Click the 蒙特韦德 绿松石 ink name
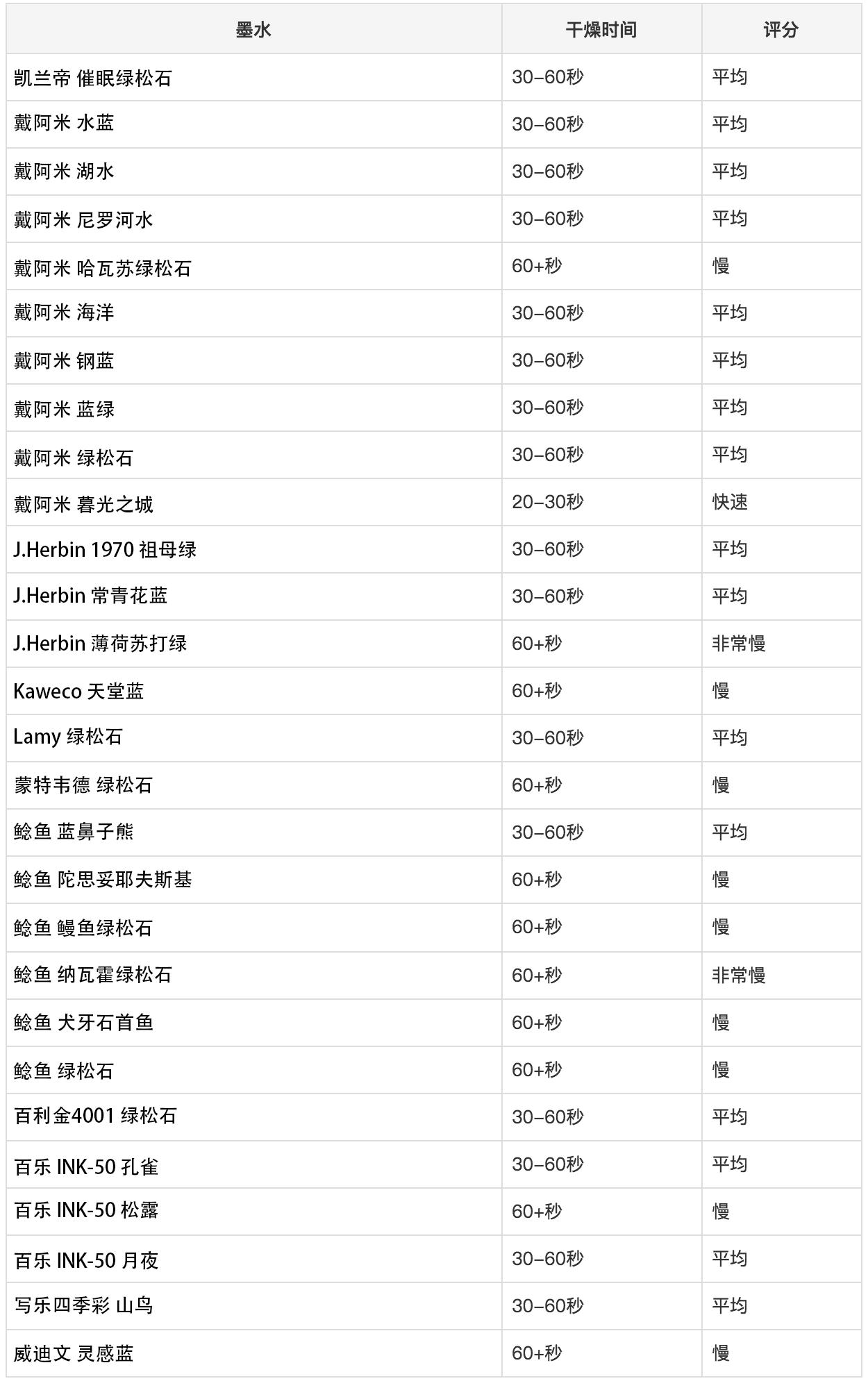This screenshot has height=1381, width=868. [83, 785]
